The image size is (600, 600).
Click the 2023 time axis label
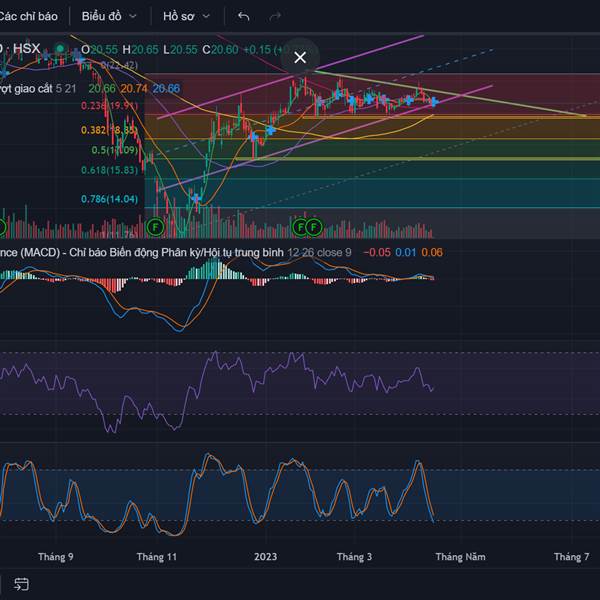[266, 557]
